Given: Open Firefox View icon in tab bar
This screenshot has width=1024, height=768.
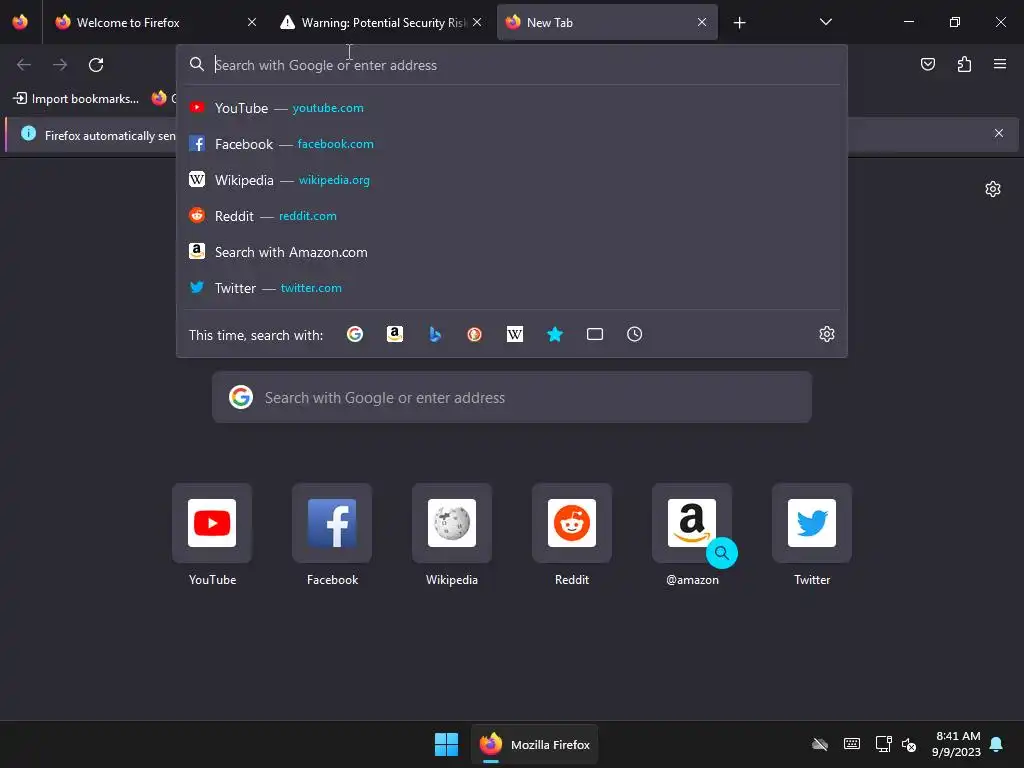Looking at the screenshot, I should [x=20, y=22].
